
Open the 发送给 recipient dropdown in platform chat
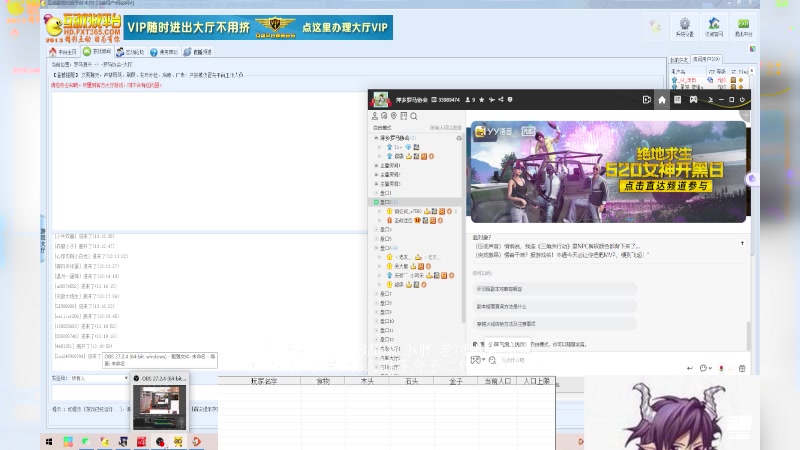pos(99,378)
